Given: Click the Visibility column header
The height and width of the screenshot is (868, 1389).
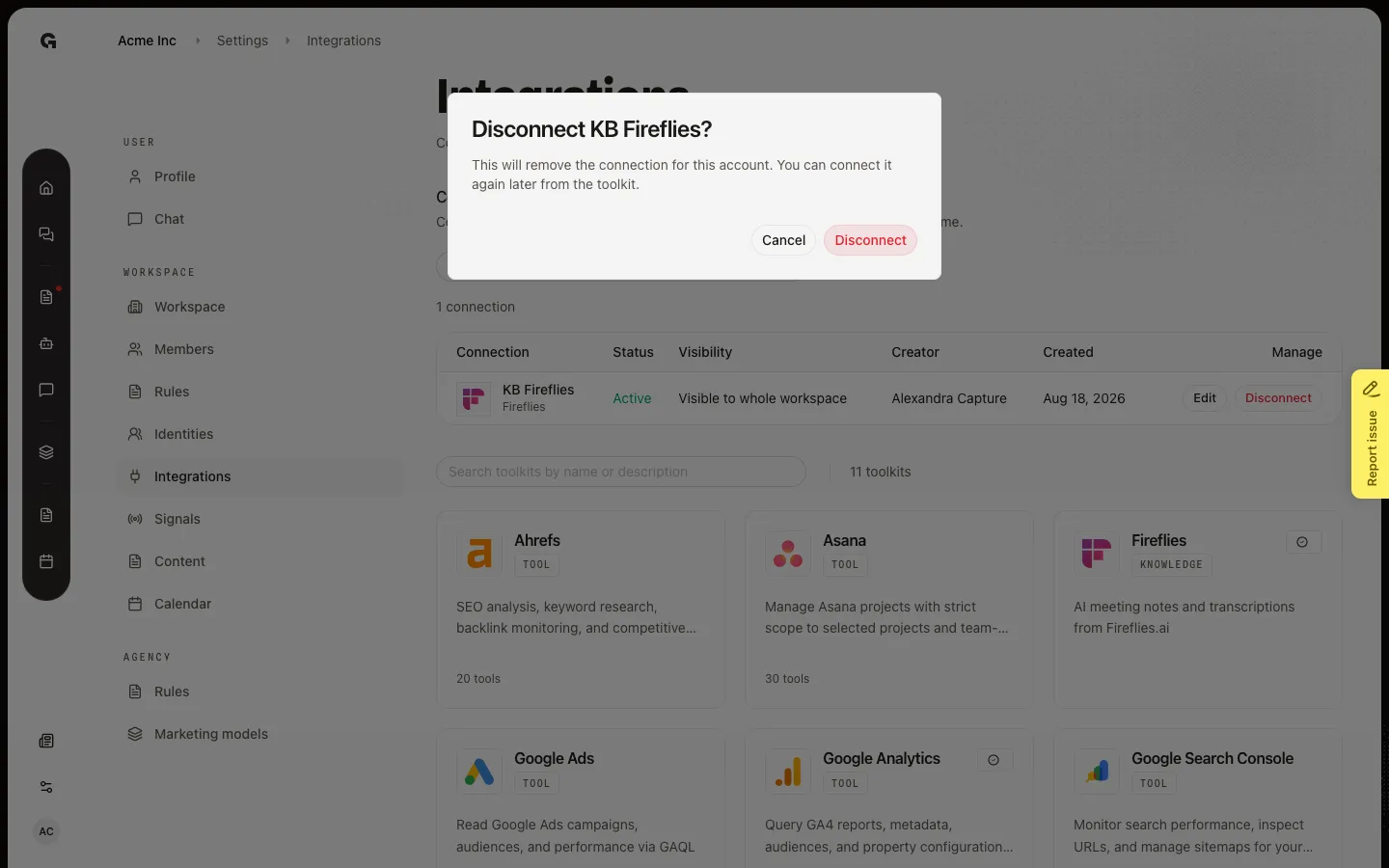Looking at the screenshot, I should coord(705,352).
